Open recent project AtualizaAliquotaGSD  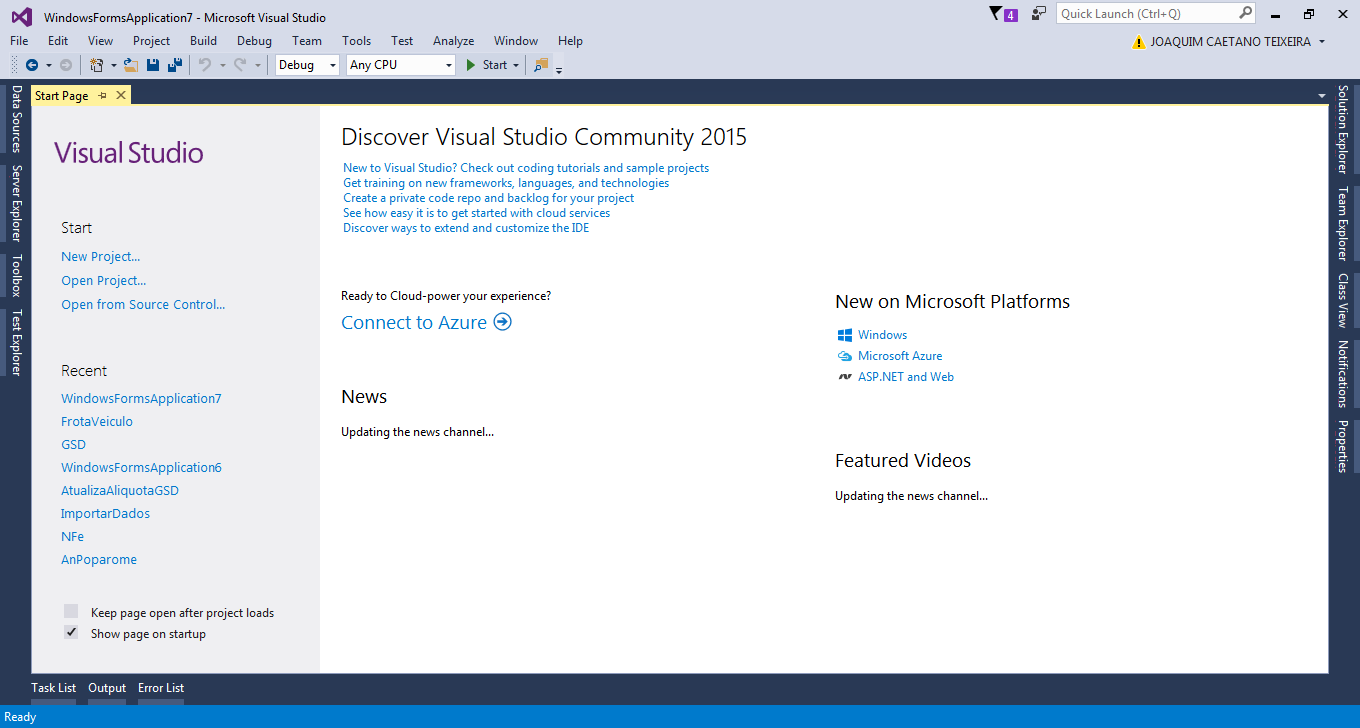pos(120,491)
